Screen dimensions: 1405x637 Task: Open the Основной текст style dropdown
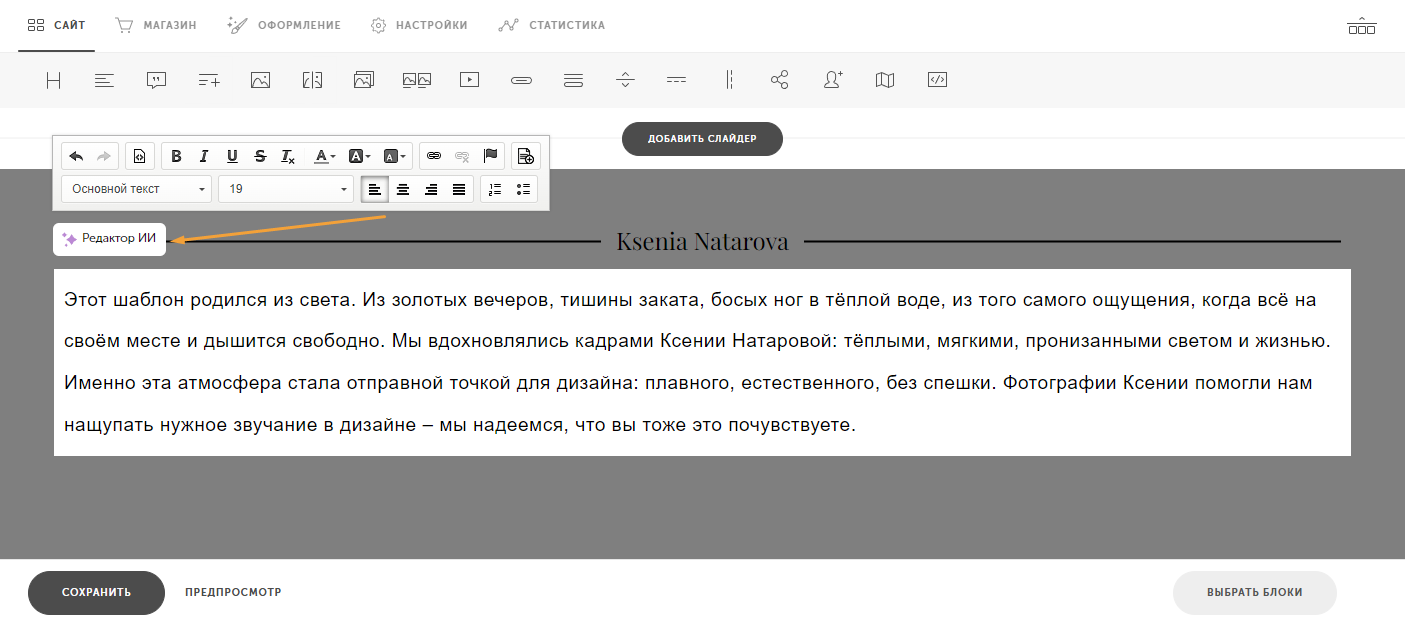pyautogui.click(x=136, y=189)
